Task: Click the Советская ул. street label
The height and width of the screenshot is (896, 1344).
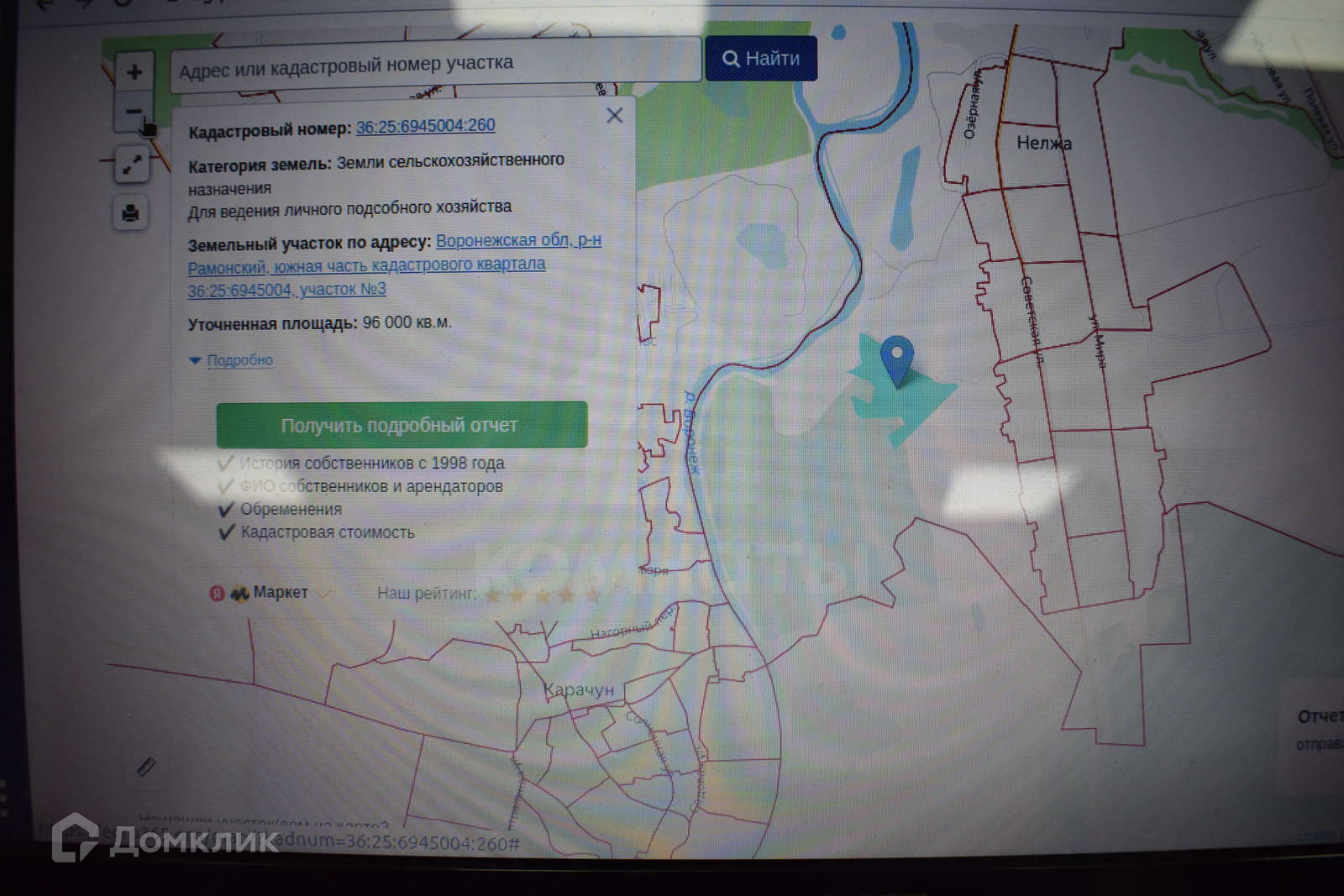Action: pos(1032,321)
